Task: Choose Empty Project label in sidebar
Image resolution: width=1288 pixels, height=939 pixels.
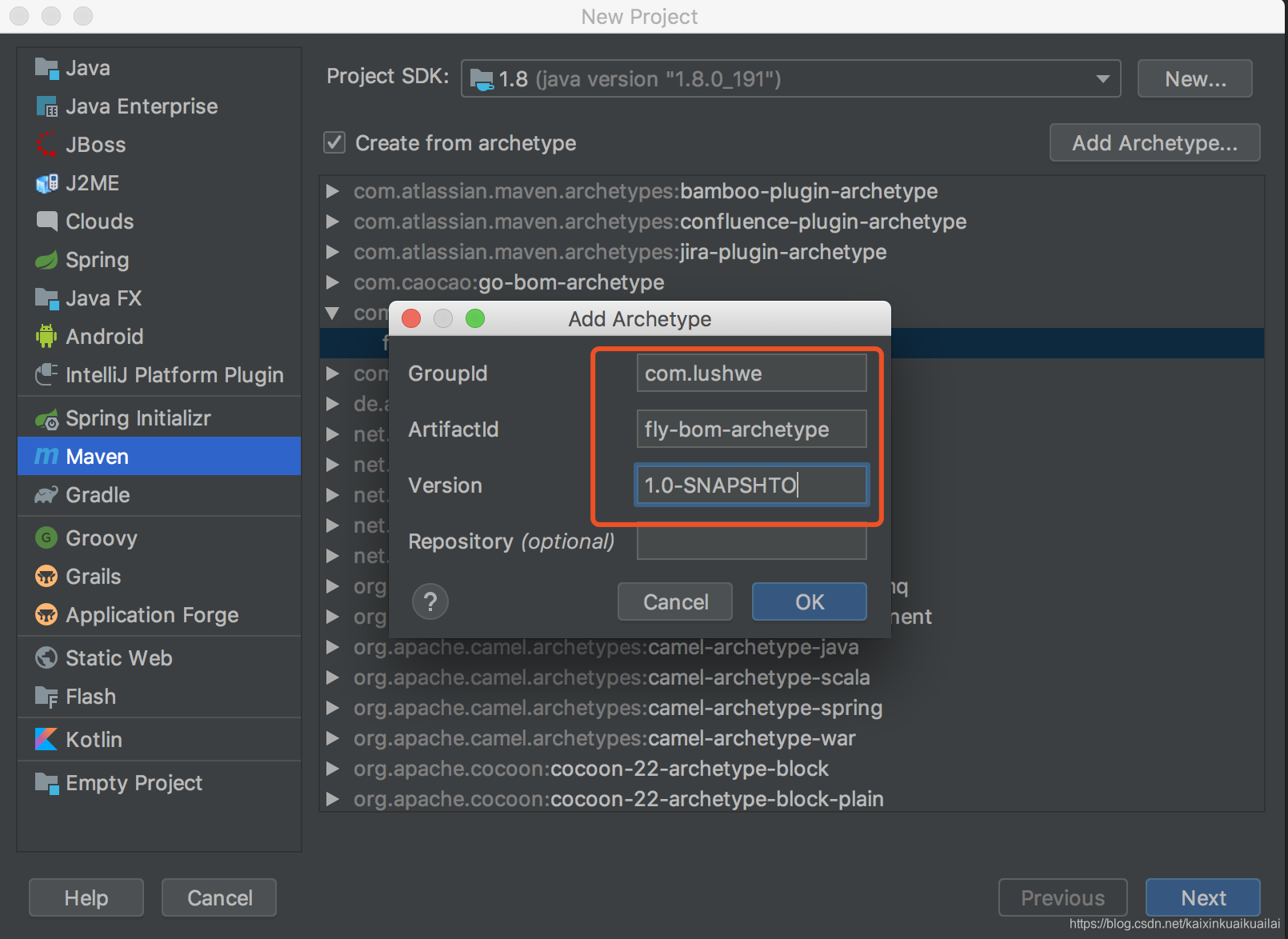Action: click(134, 783)
